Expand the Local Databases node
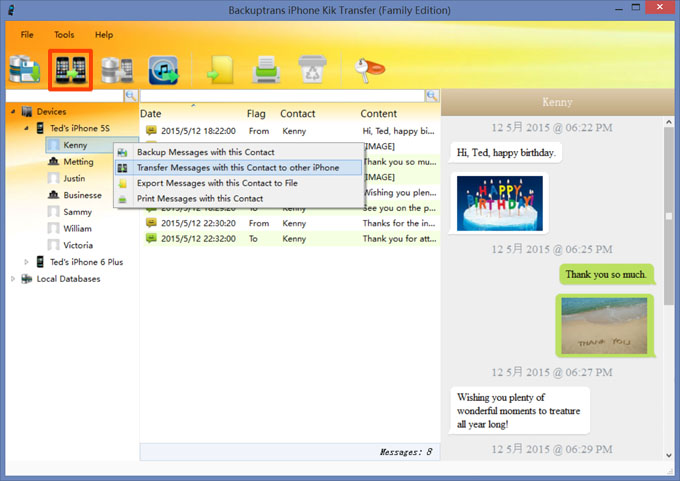680x481 pixels. [x=13, y=278]
